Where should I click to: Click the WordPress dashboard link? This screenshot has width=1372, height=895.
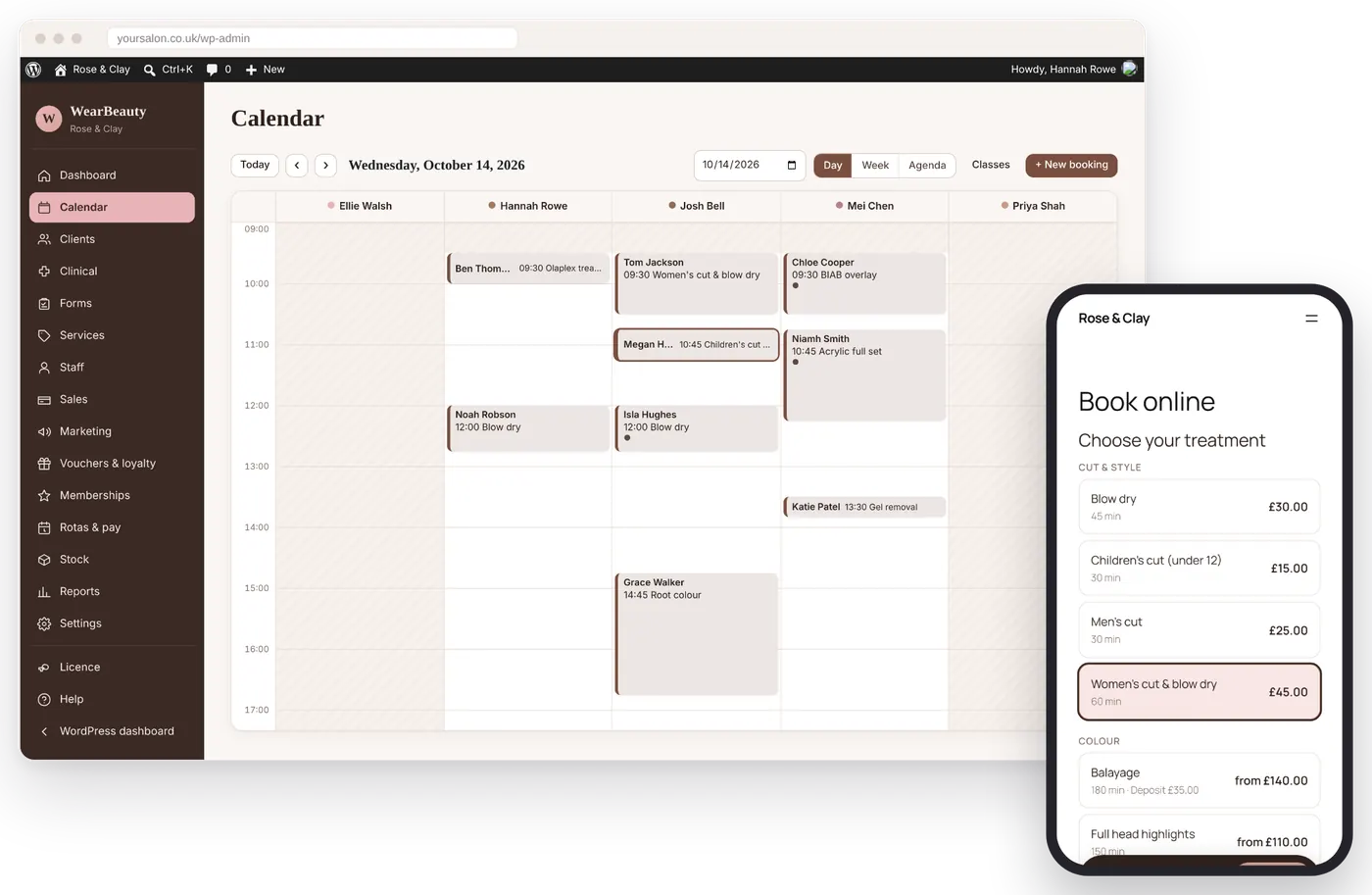(x=117, y=731)
